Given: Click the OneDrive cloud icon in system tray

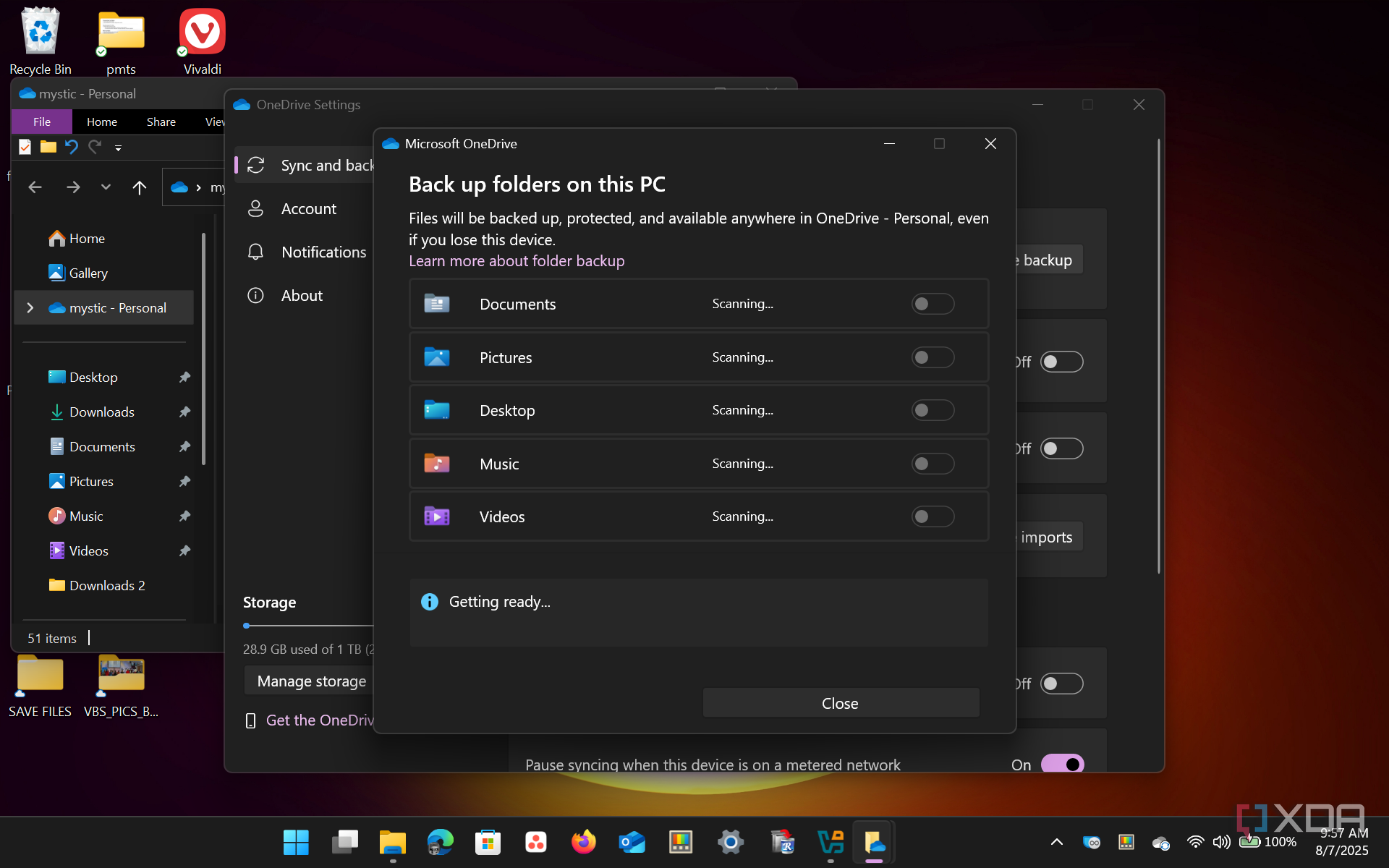Looking at the screenshot, I should tap(1160, 843).
